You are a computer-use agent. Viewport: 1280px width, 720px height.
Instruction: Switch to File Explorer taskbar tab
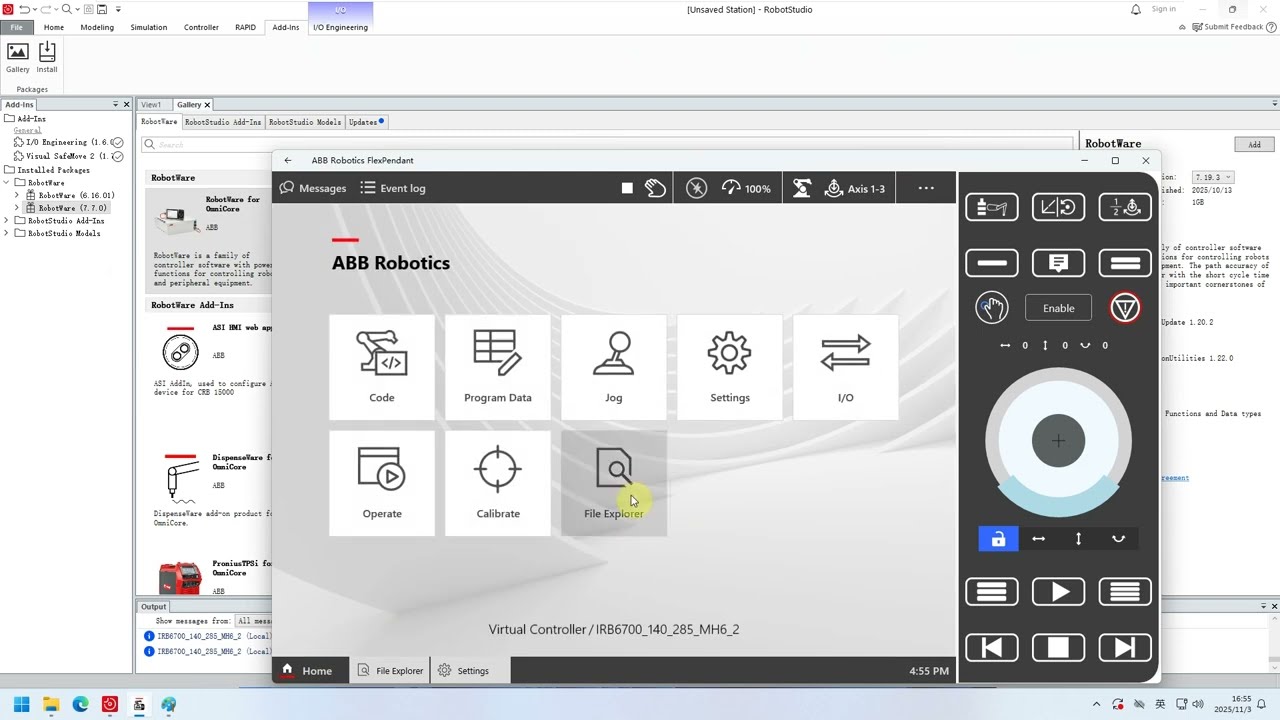tap(390, 670)
